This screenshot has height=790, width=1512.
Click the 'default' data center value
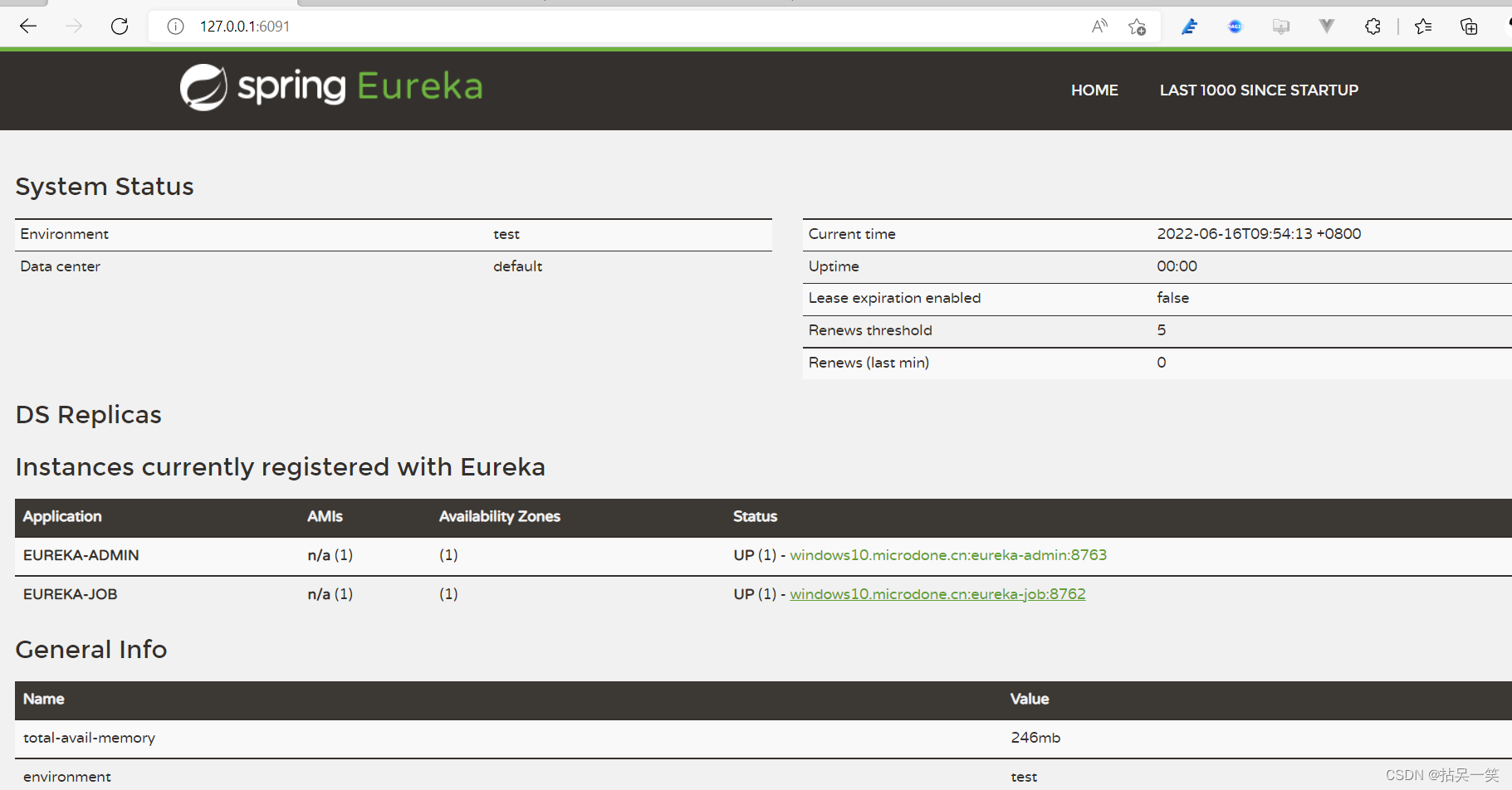click(518, 266)
